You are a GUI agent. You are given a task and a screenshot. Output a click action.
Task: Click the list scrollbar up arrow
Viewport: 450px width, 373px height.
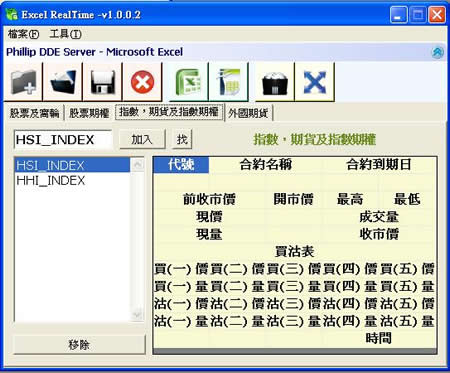[x=137, y=164]
